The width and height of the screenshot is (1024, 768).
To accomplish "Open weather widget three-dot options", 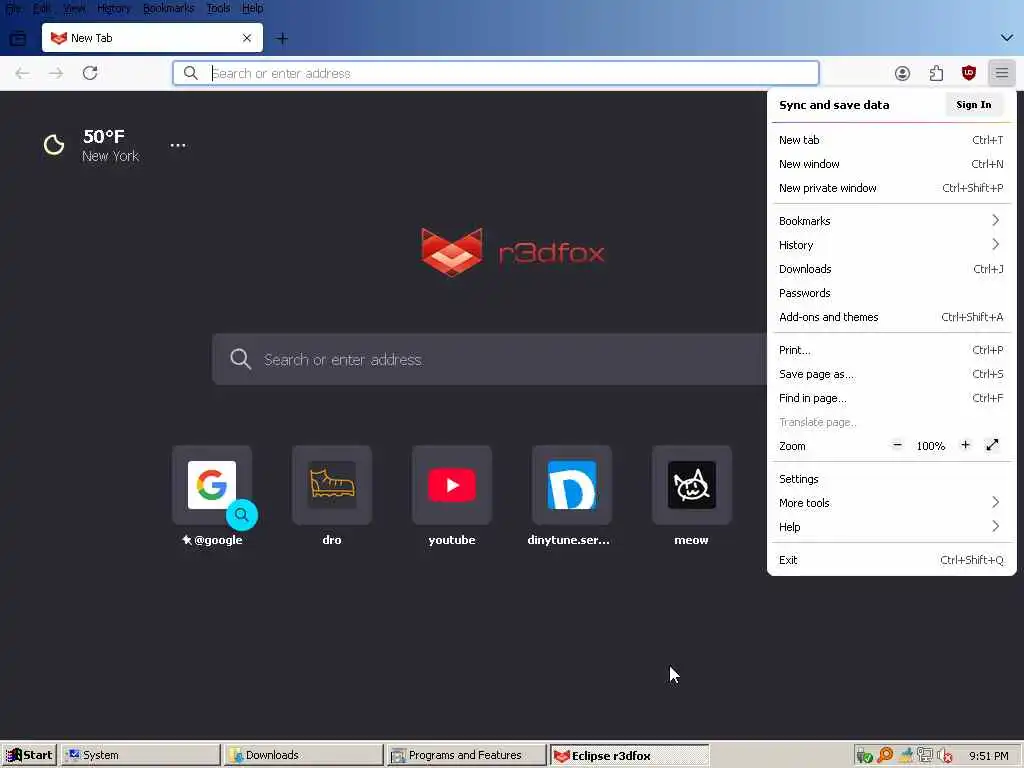I will point(178,145).
